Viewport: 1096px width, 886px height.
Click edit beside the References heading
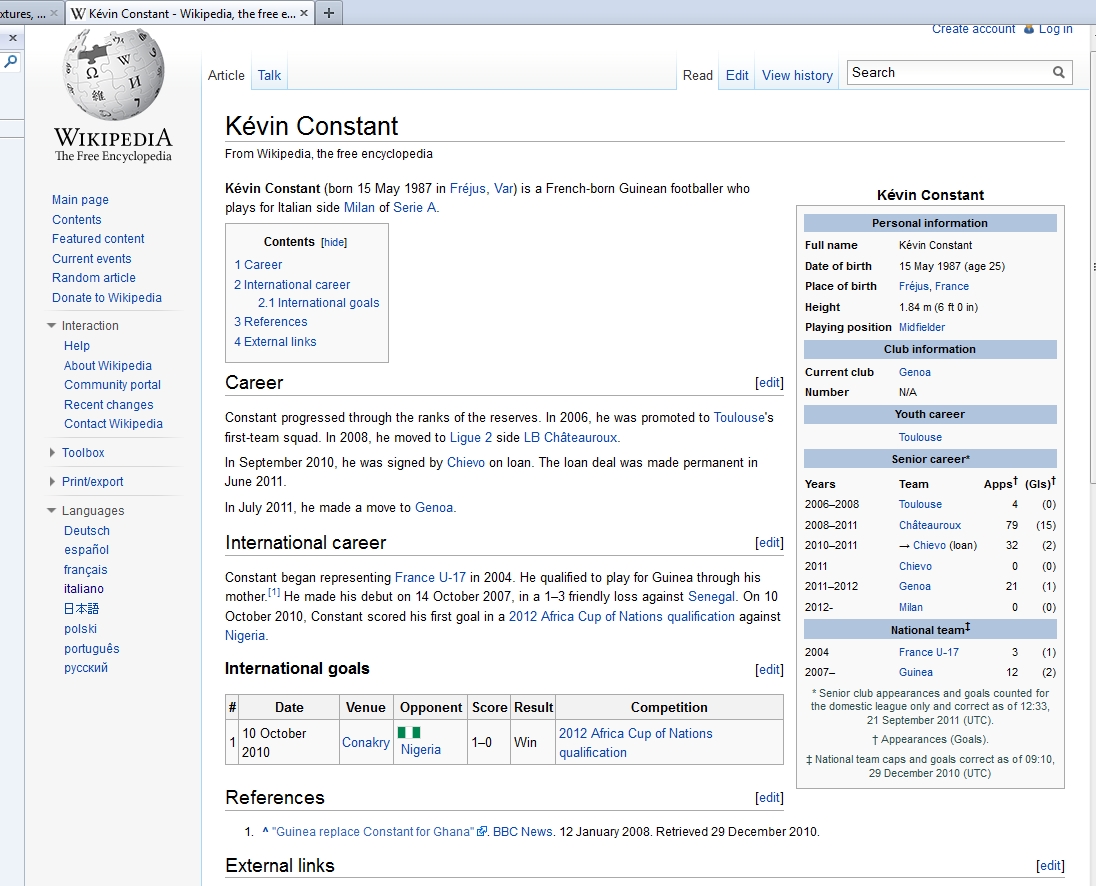770,798
